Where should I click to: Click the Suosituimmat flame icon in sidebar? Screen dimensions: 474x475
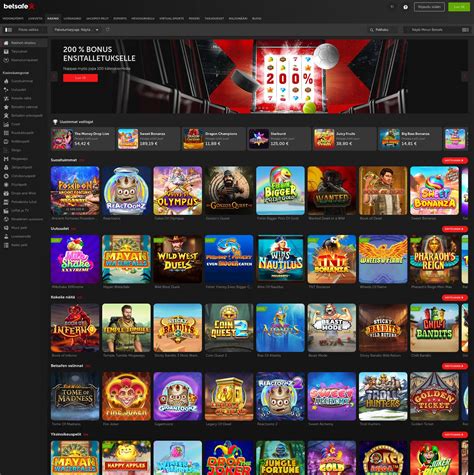pos(6,81)
